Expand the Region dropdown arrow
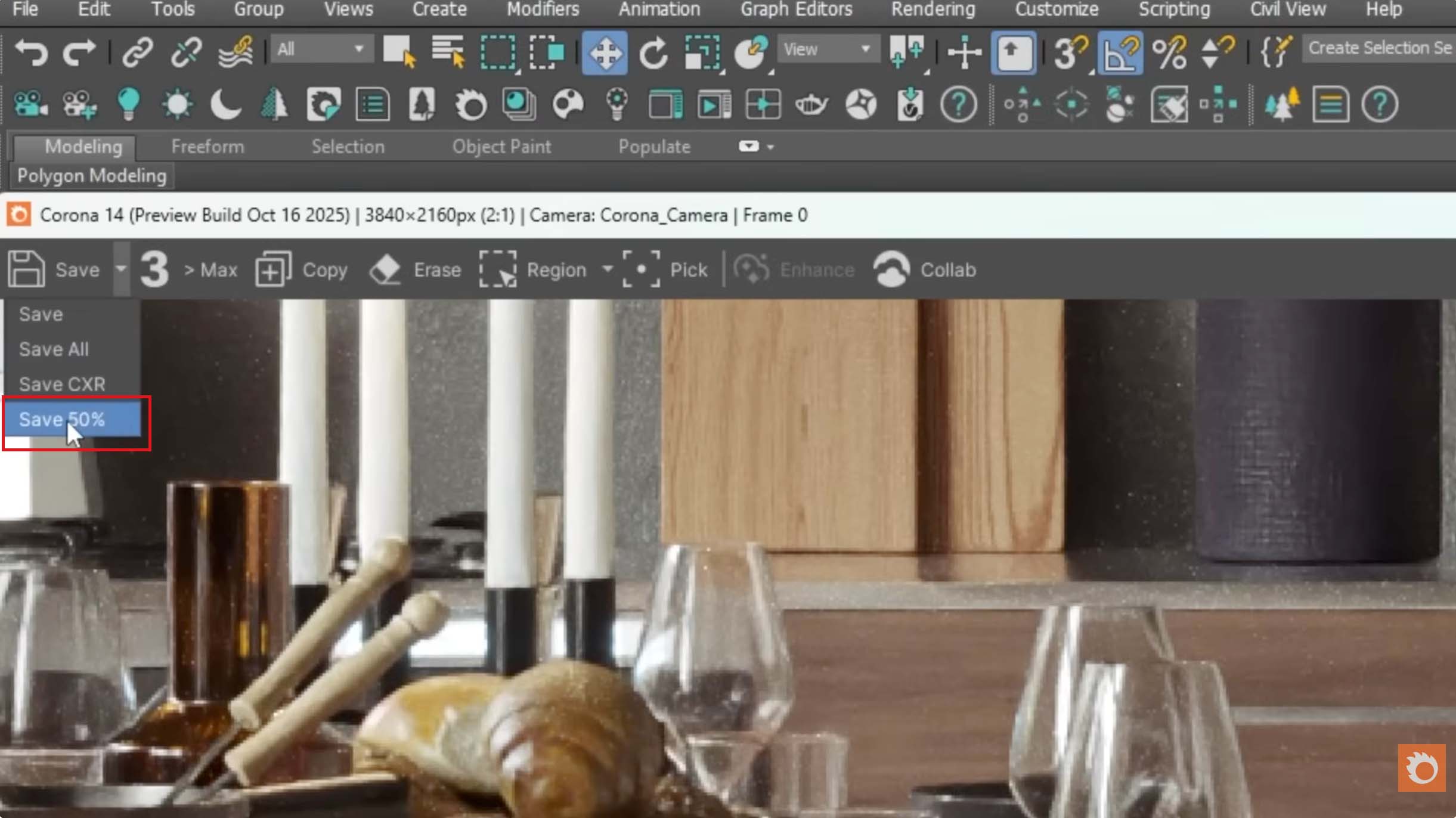 pos(608,269)
